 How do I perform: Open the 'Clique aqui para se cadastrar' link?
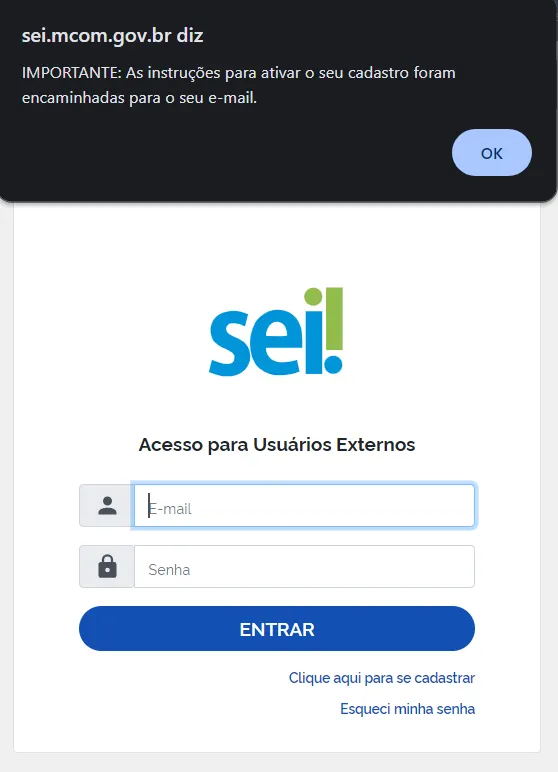pyautogui.click(x=382, y=678)
